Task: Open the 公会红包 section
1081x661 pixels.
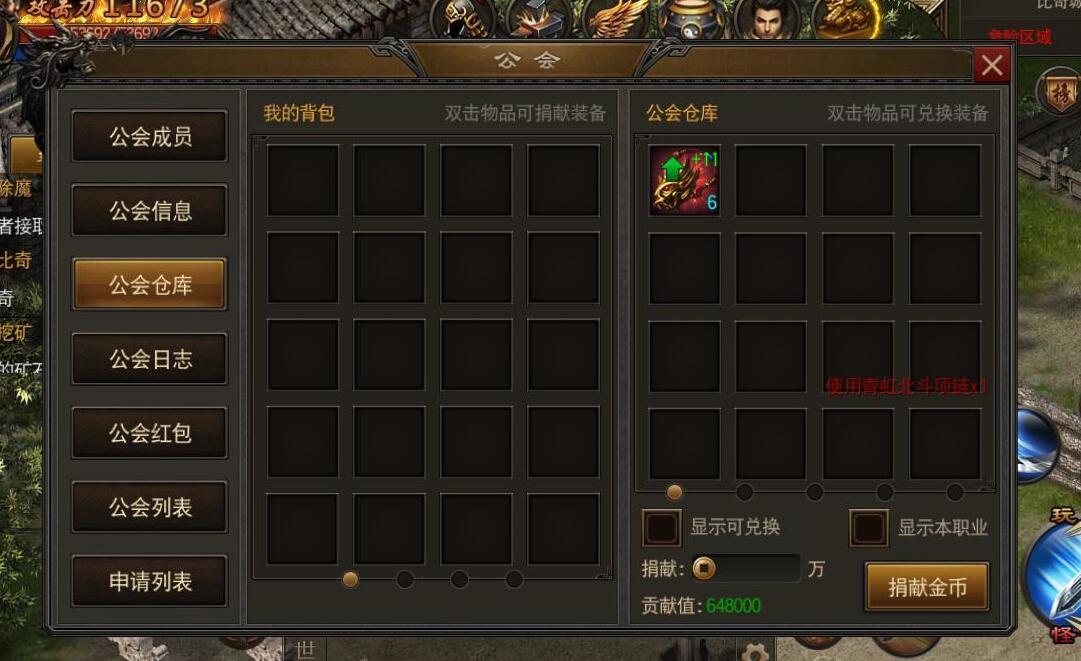Action: coord(150,433)
